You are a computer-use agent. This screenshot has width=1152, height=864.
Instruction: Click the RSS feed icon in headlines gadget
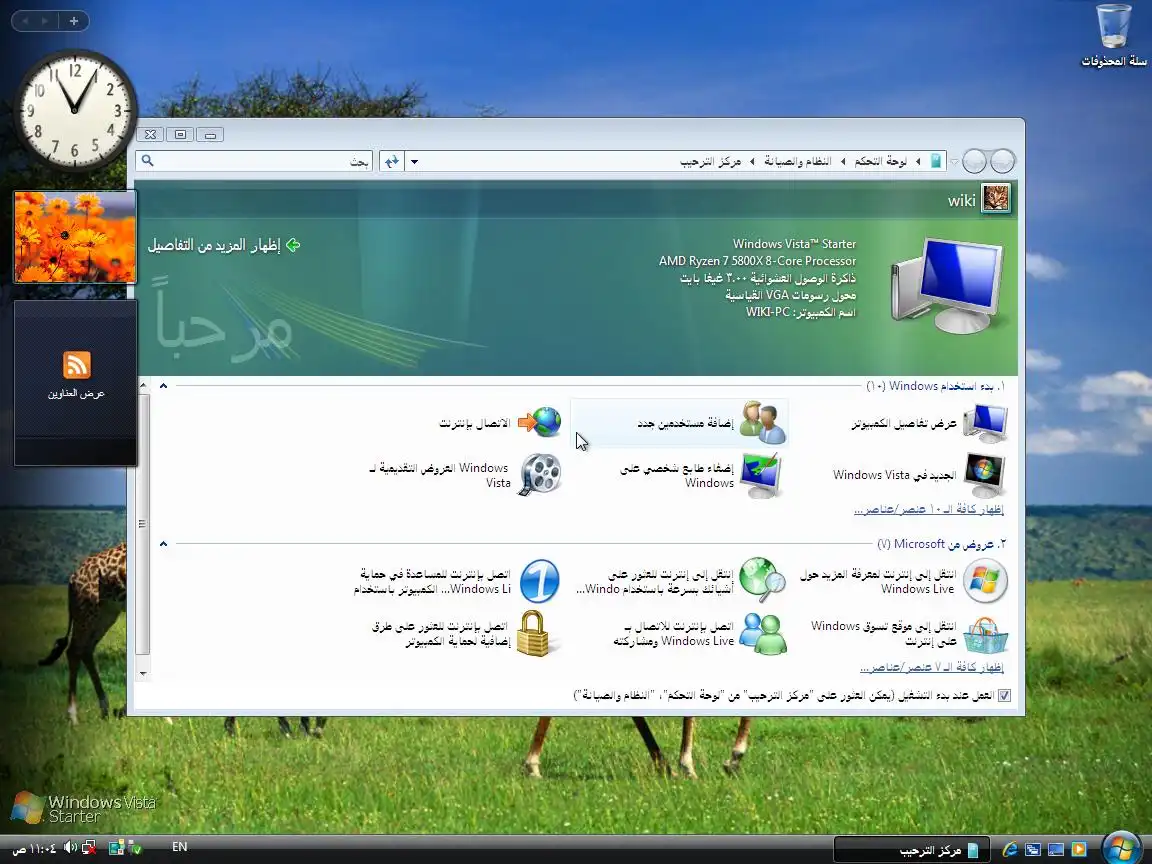[76, 365]
